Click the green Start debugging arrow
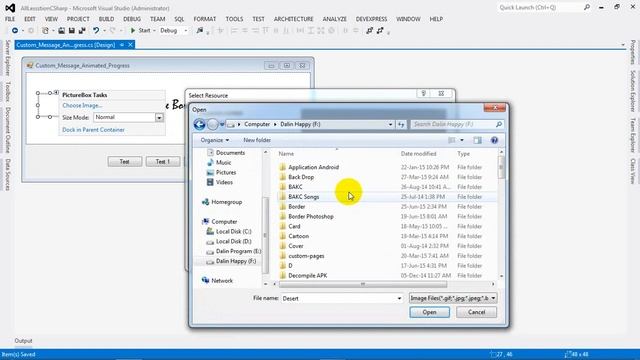The image size is (640, 360). coord(133,31)
